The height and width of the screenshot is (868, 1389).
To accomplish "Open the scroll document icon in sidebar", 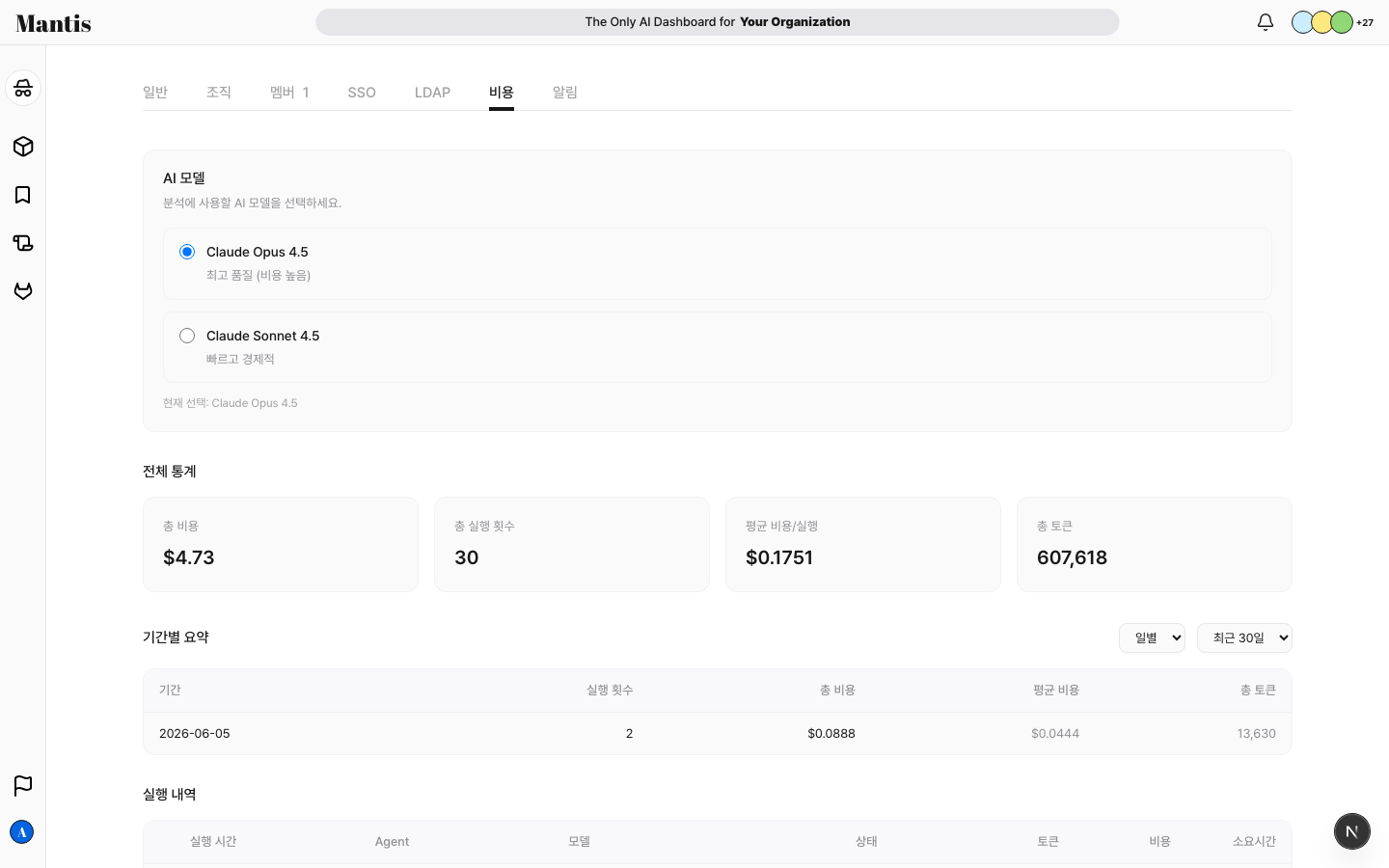I will point(23,243).
